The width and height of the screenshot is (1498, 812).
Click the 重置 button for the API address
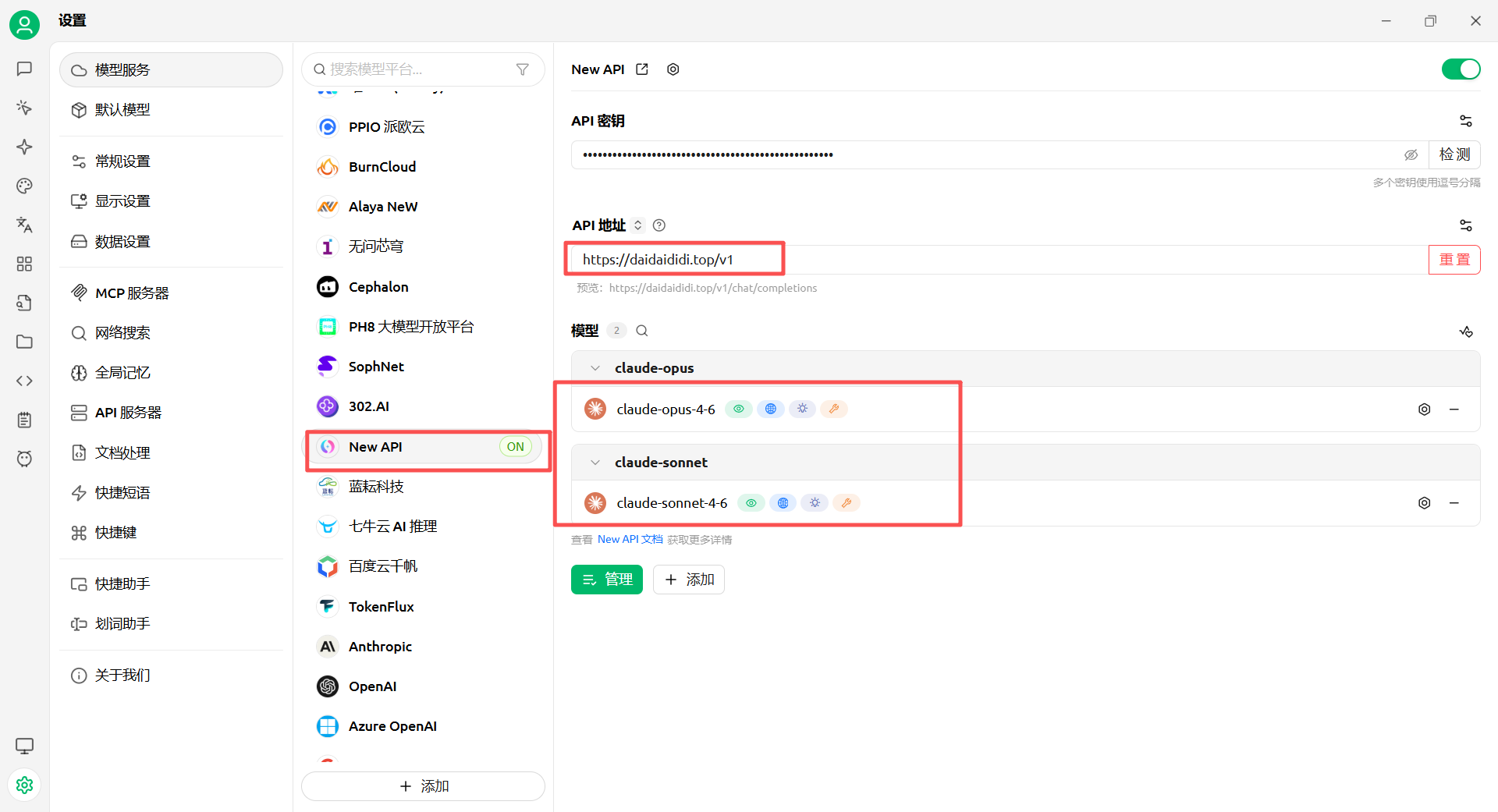(x=1454, y=260)
